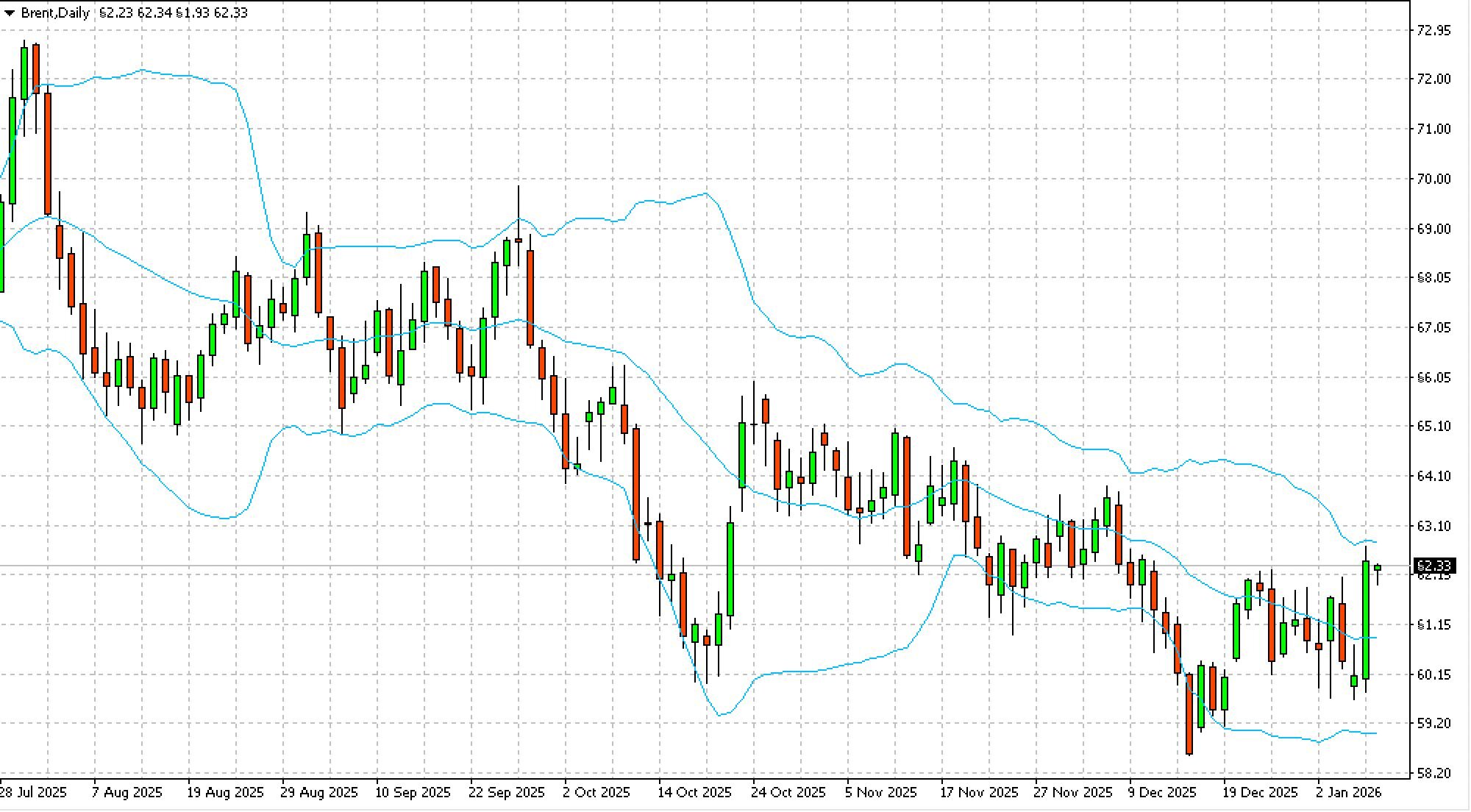
Task: Click the 28 Jul 2025 date label
Action: [33, 793]
